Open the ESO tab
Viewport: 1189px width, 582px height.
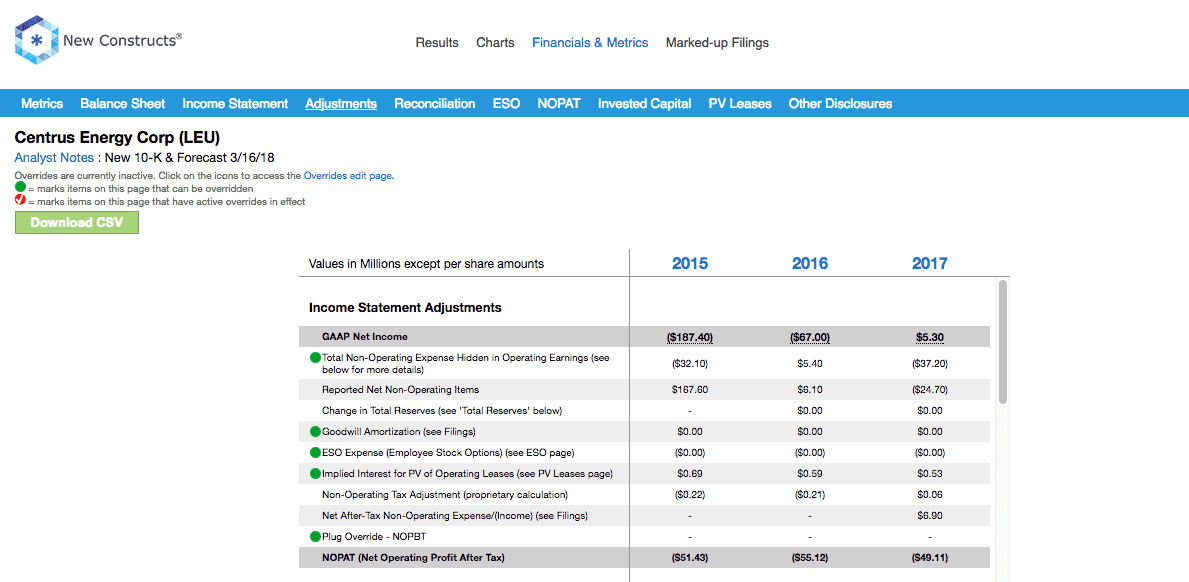pyautogui.click(x=507, y=104)
